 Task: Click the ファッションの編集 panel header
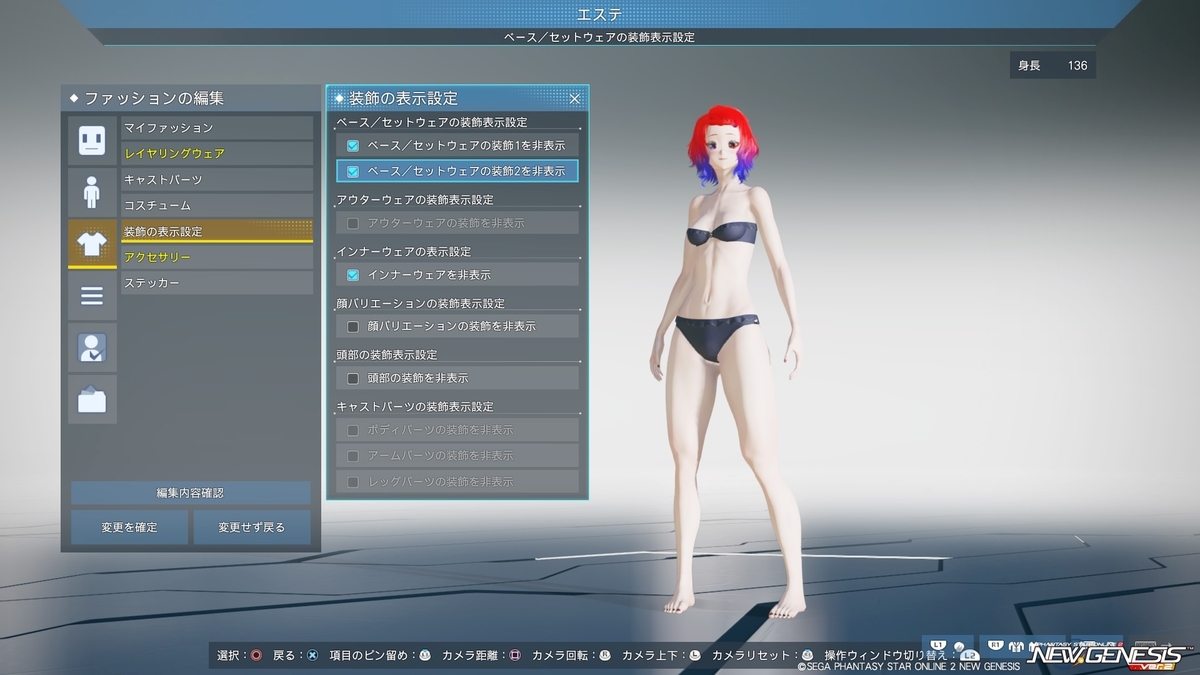click(190, 98)
